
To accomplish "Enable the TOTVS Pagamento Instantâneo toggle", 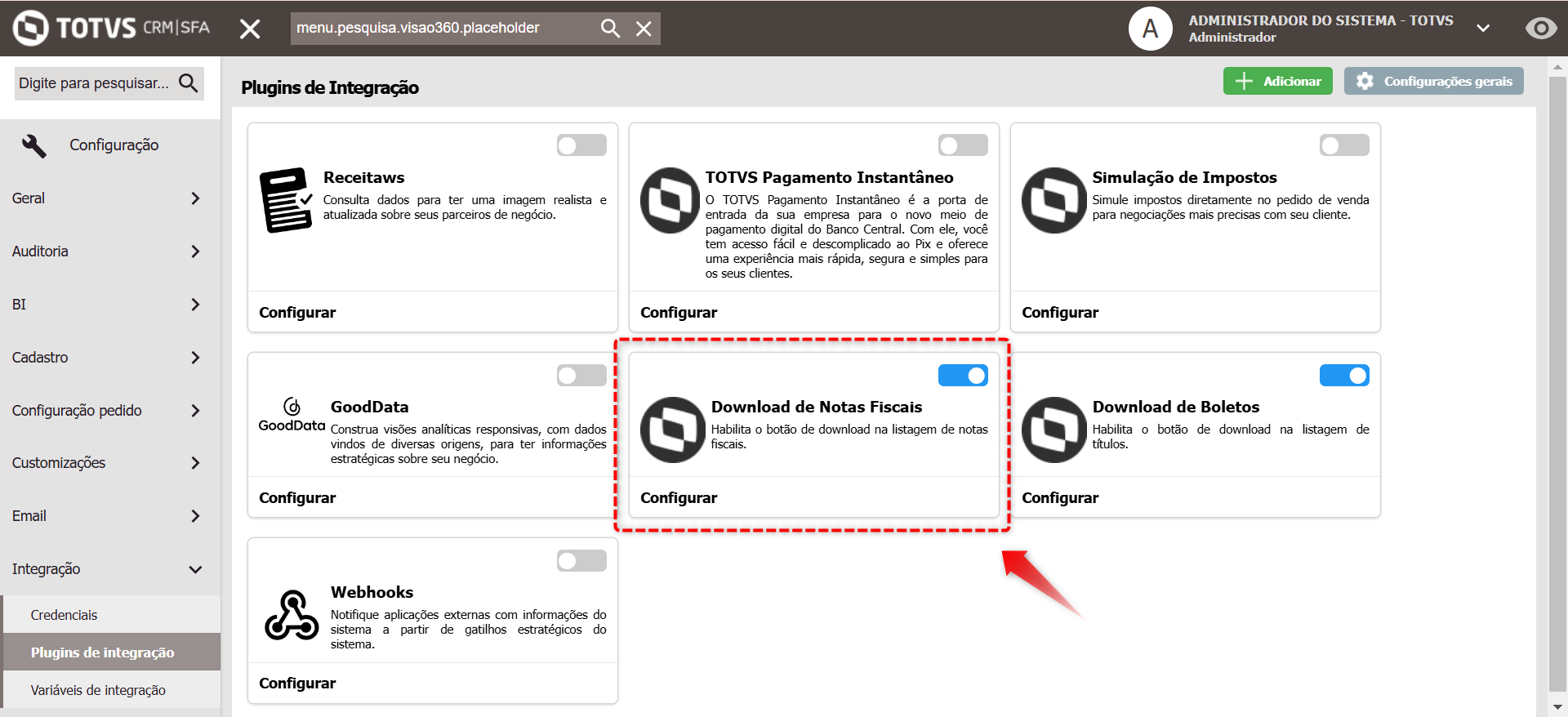I will tap(963, 145).
